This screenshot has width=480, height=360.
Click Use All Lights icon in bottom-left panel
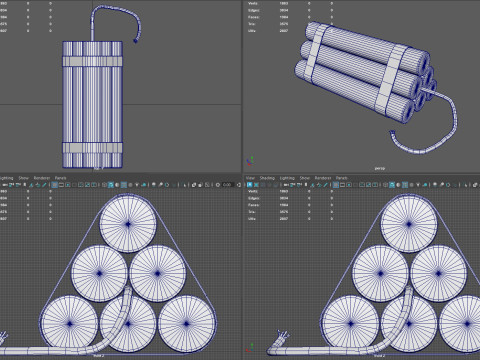tap(137, 185)
